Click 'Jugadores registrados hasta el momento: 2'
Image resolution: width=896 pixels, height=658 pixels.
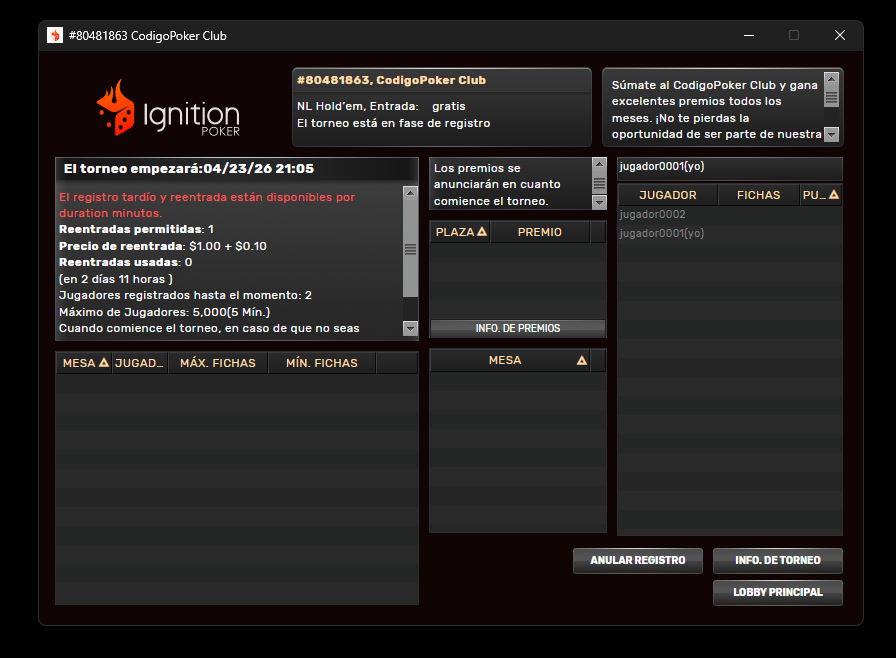point(185,295)
